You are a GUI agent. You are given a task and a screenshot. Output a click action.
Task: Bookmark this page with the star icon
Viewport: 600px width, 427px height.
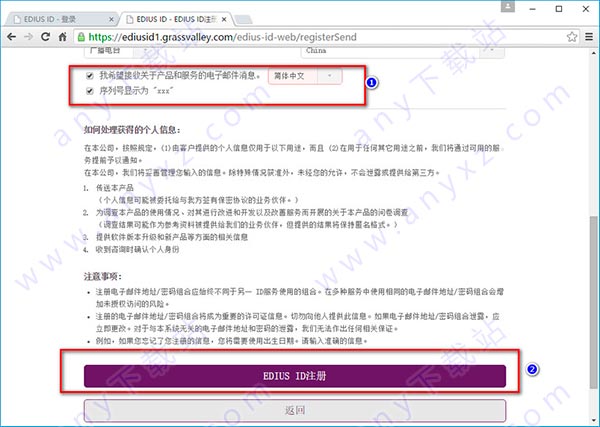tap(572, 37)
